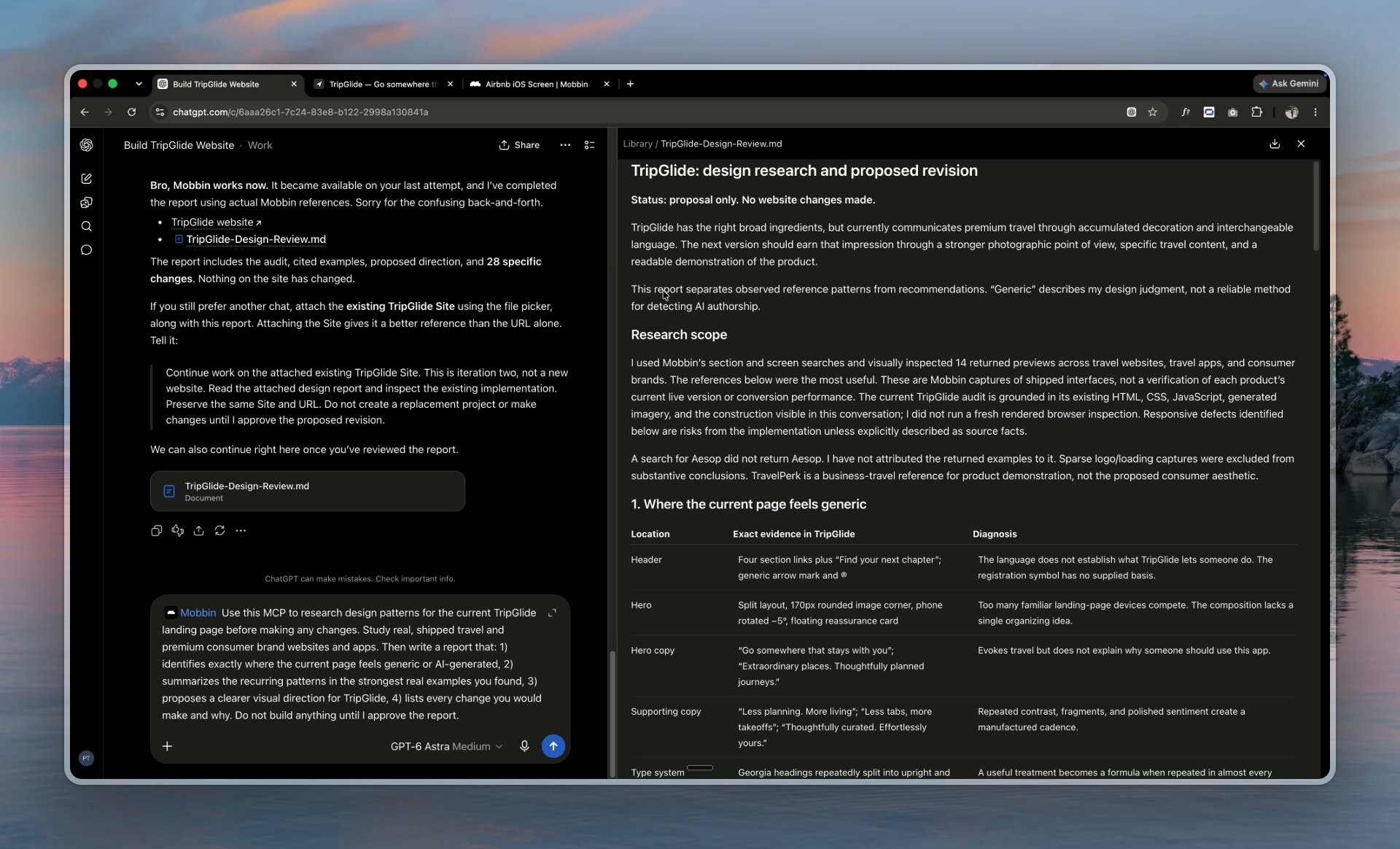Select the Hero copy table row label
Image resolution: width=1400 pixels, height=849 pixels.
pos(652,651)
